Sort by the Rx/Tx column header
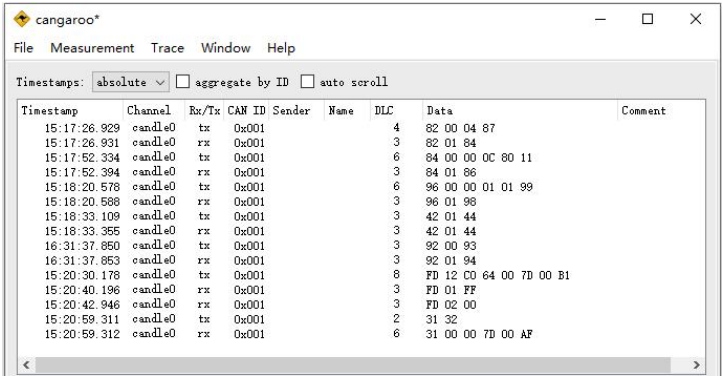 coord(204,111)
